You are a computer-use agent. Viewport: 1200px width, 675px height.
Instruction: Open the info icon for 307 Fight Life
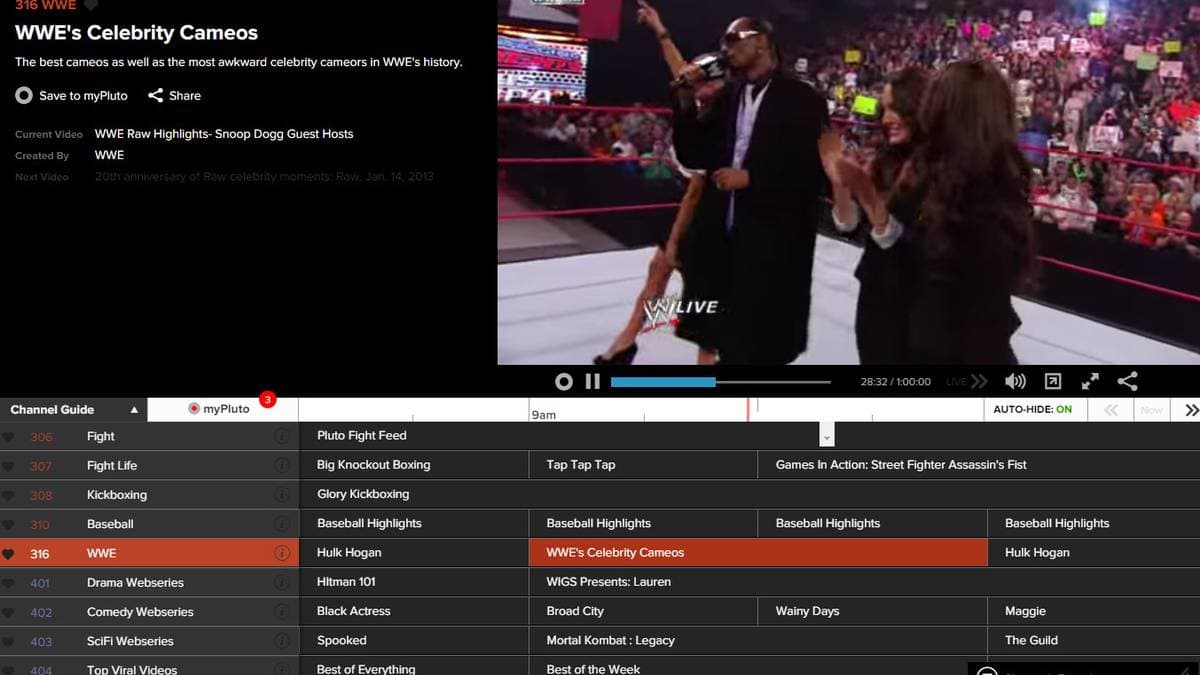[282, 465]
